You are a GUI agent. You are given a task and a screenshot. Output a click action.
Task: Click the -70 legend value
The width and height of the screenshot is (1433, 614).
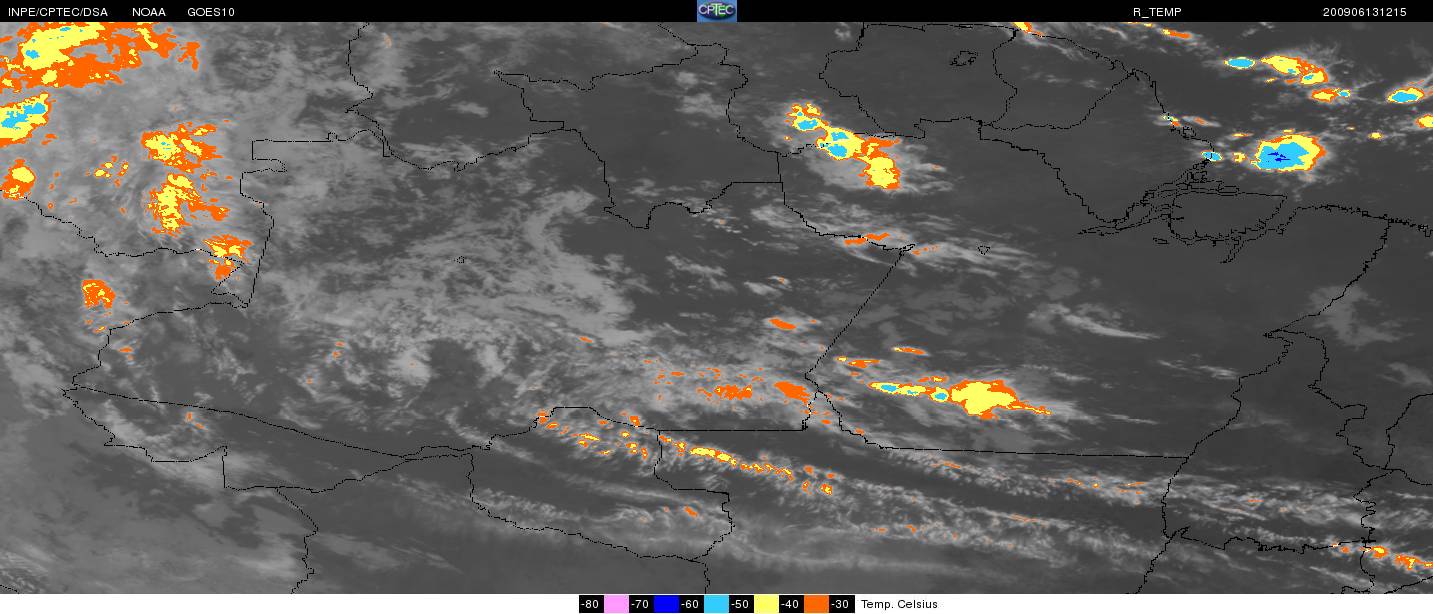[641, 604]
